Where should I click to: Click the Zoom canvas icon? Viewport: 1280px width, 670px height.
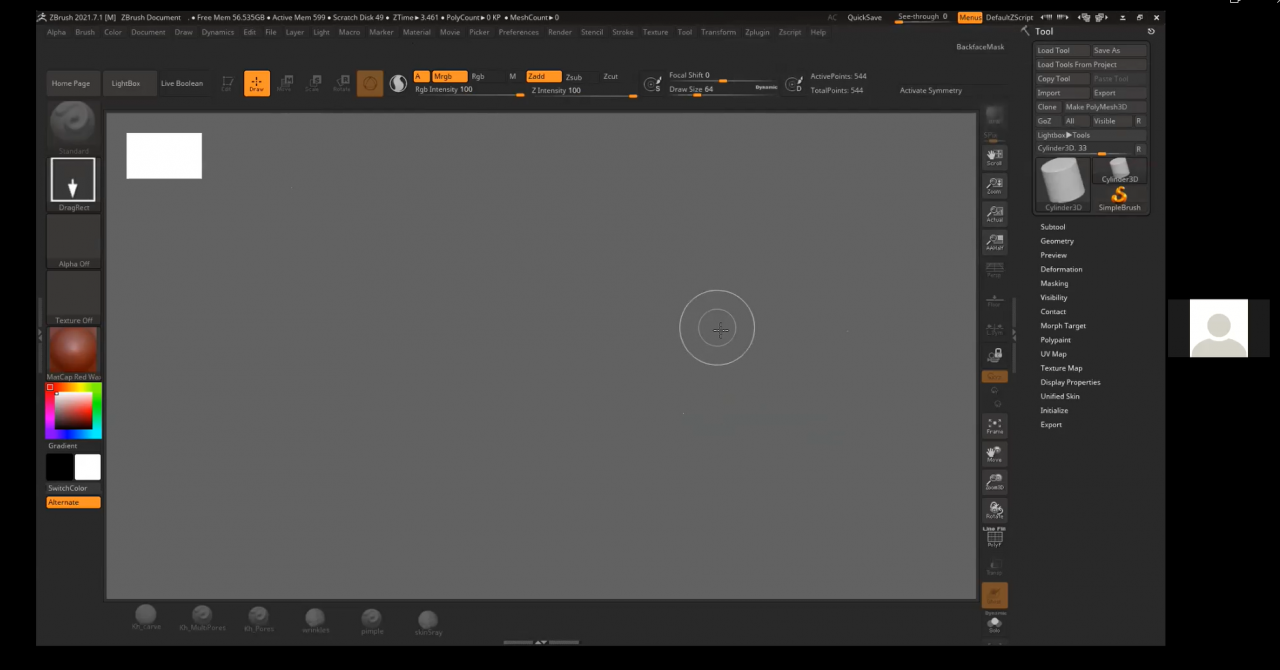(x=994, y=185)
